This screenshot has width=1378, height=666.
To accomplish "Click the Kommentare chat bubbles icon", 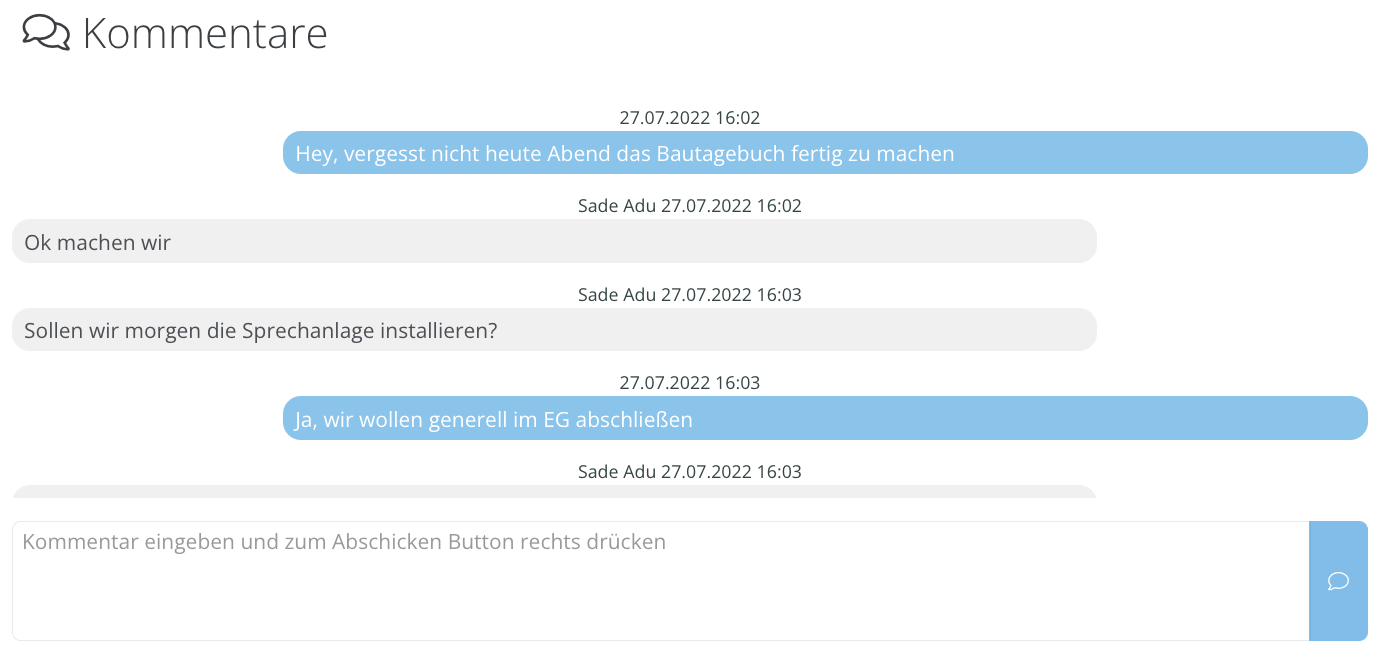I will coord(46,32).
